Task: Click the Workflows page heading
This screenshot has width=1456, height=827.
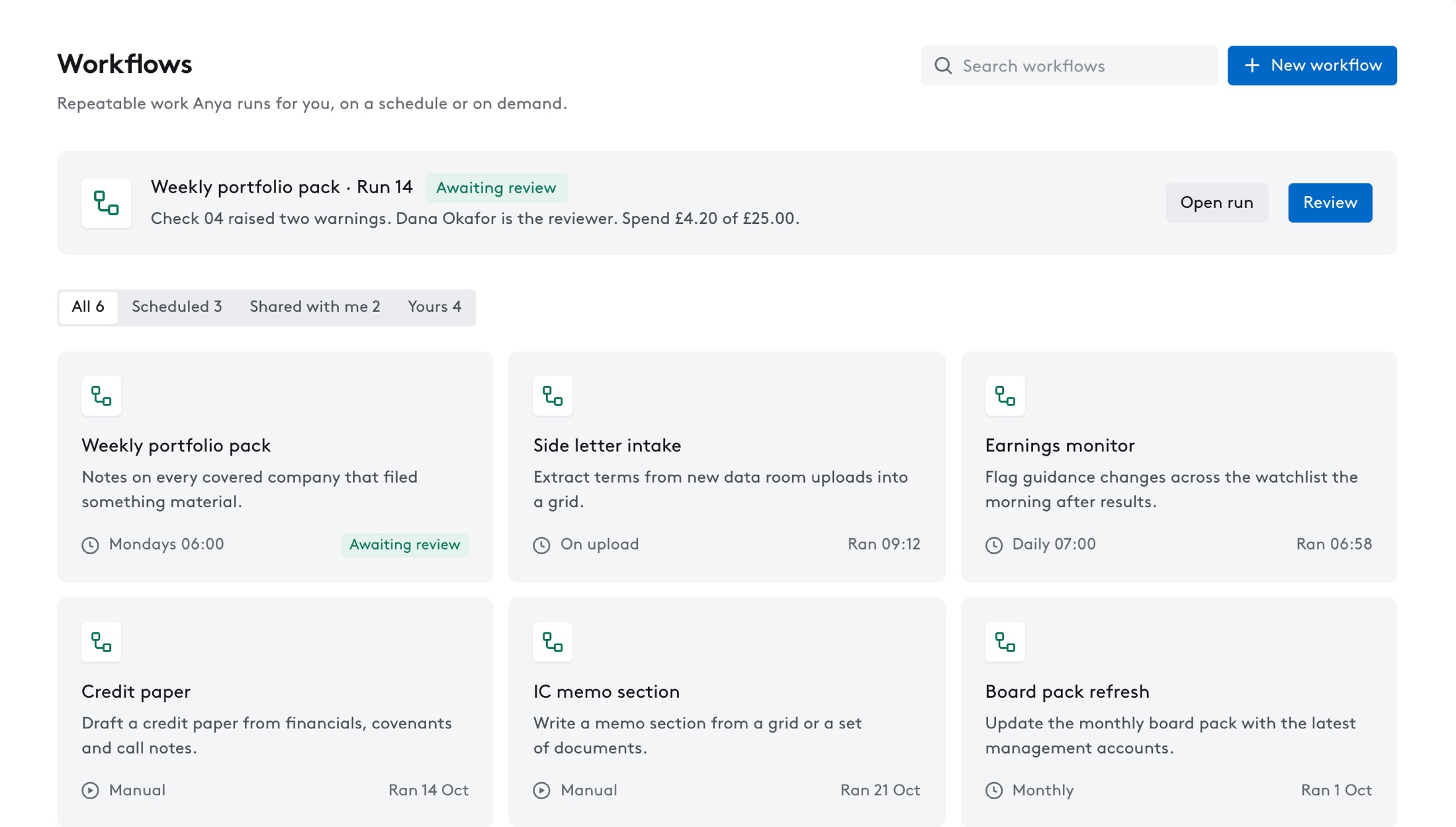Action: 124,64
